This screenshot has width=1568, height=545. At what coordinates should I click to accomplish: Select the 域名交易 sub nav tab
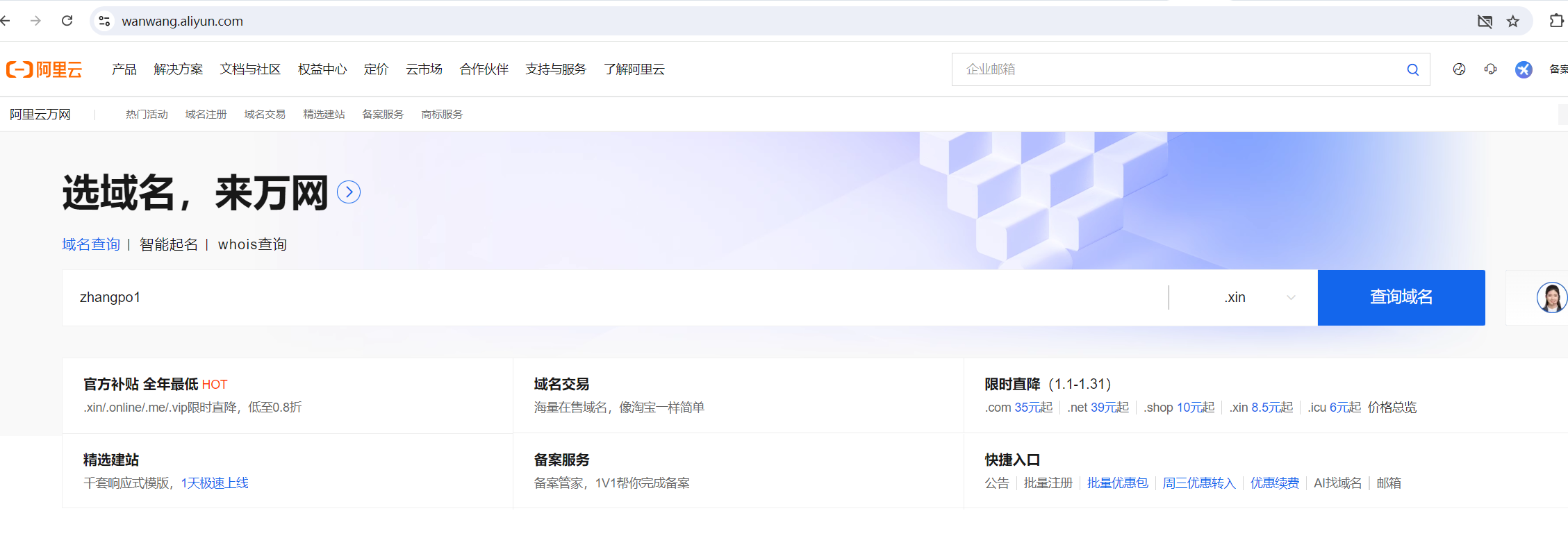coord(265,115)
